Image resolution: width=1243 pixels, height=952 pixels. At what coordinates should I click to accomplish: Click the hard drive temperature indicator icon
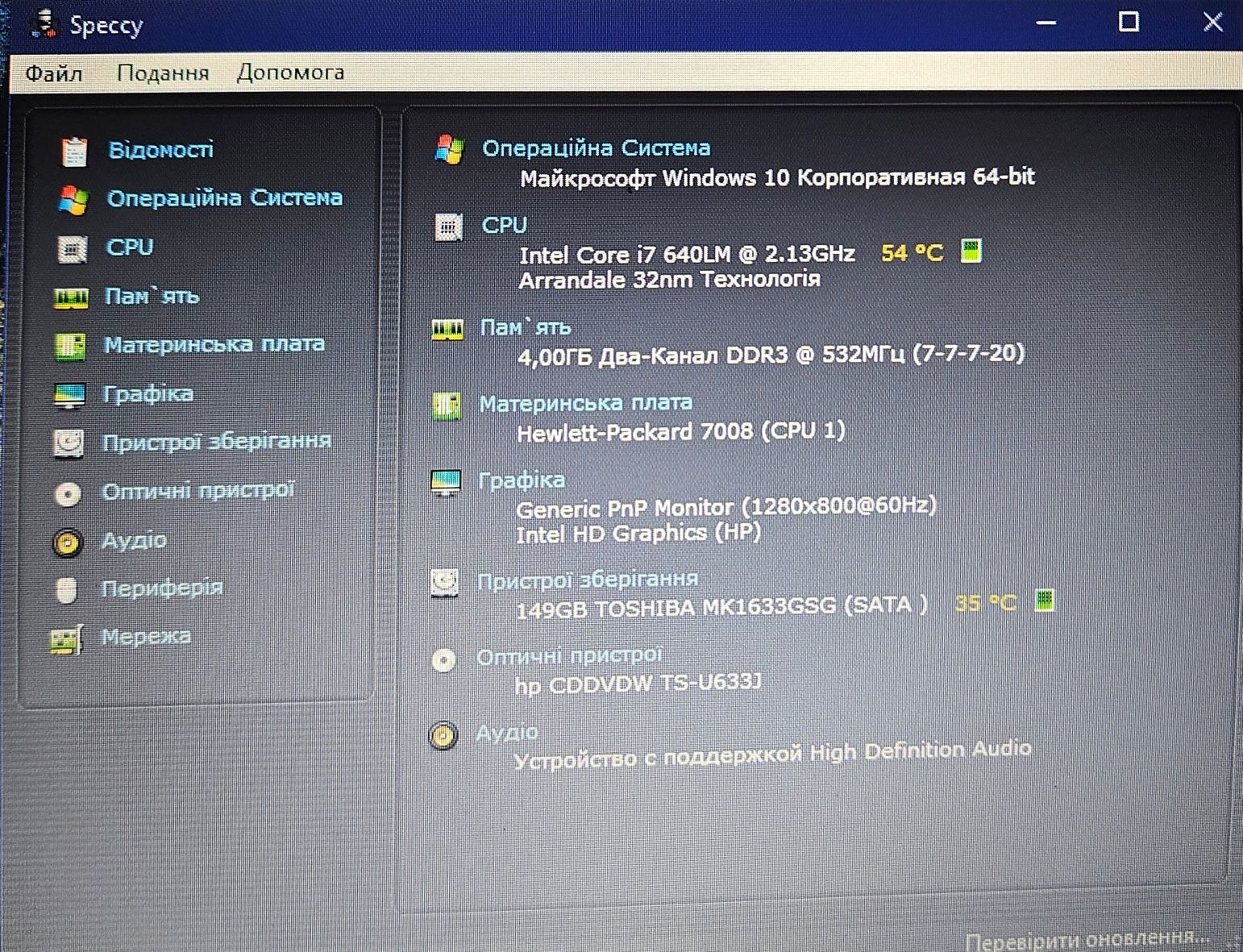[1044, 601]
